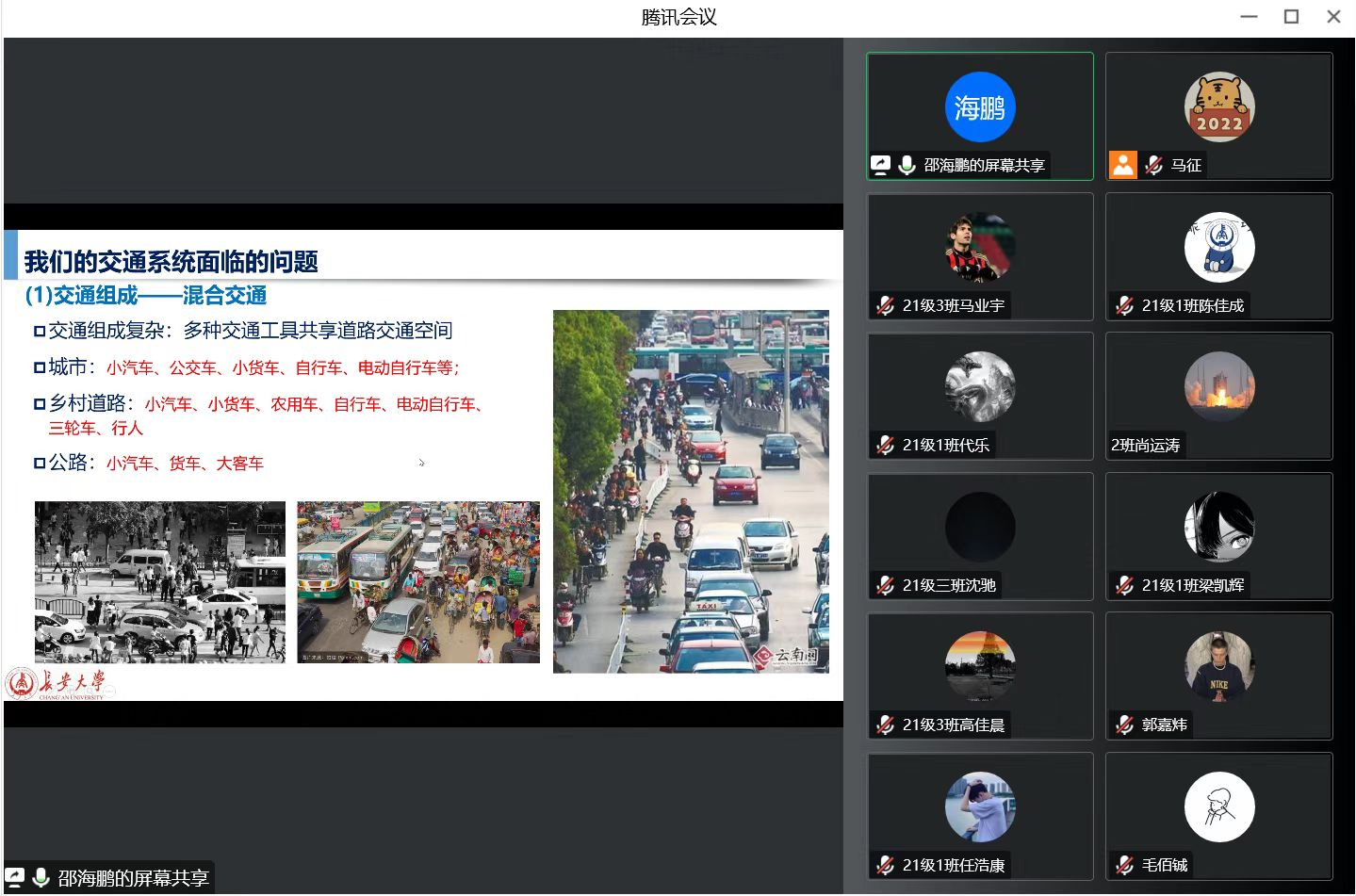
Task: Click the bottom-left screen share status icon
Action: coord(15,878)
